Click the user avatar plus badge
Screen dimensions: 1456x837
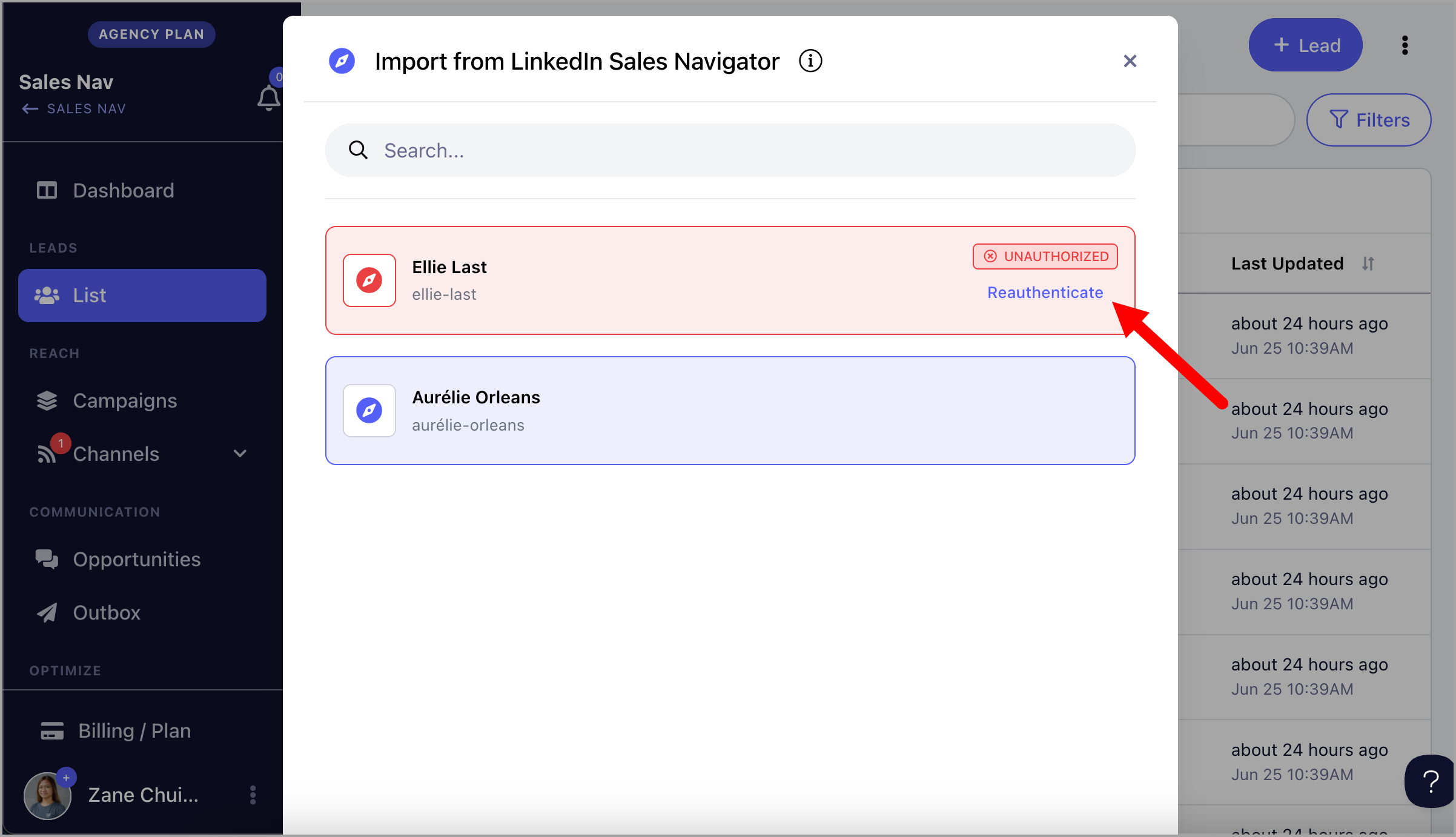click(x=66, y=778)
